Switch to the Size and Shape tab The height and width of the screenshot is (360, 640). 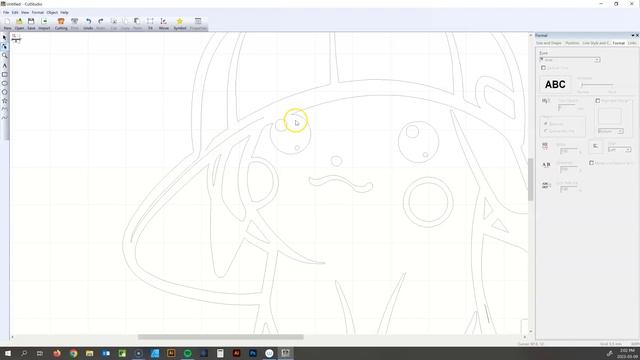[x=549, y=43]
